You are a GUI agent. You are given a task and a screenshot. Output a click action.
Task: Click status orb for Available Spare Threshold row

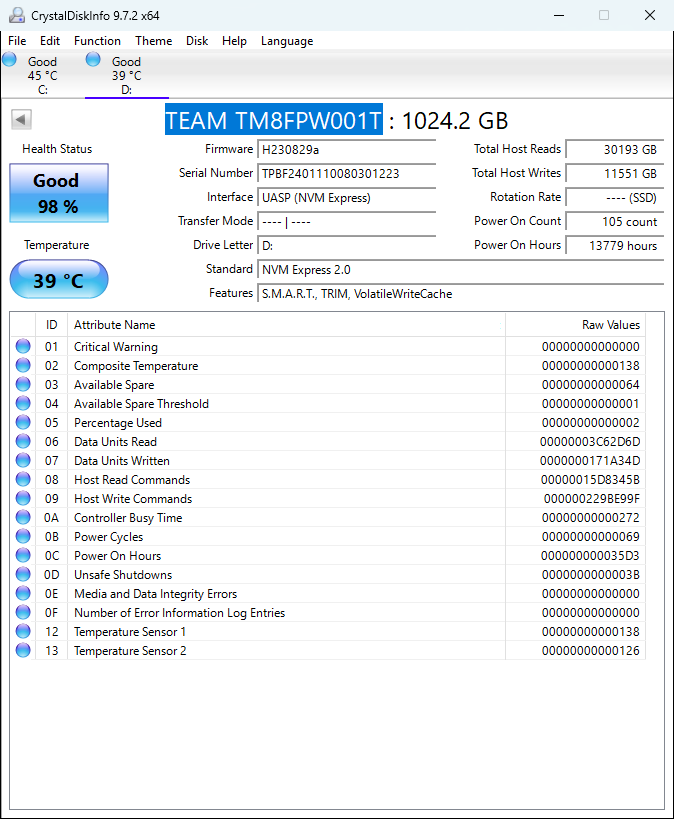coord(23,403)
